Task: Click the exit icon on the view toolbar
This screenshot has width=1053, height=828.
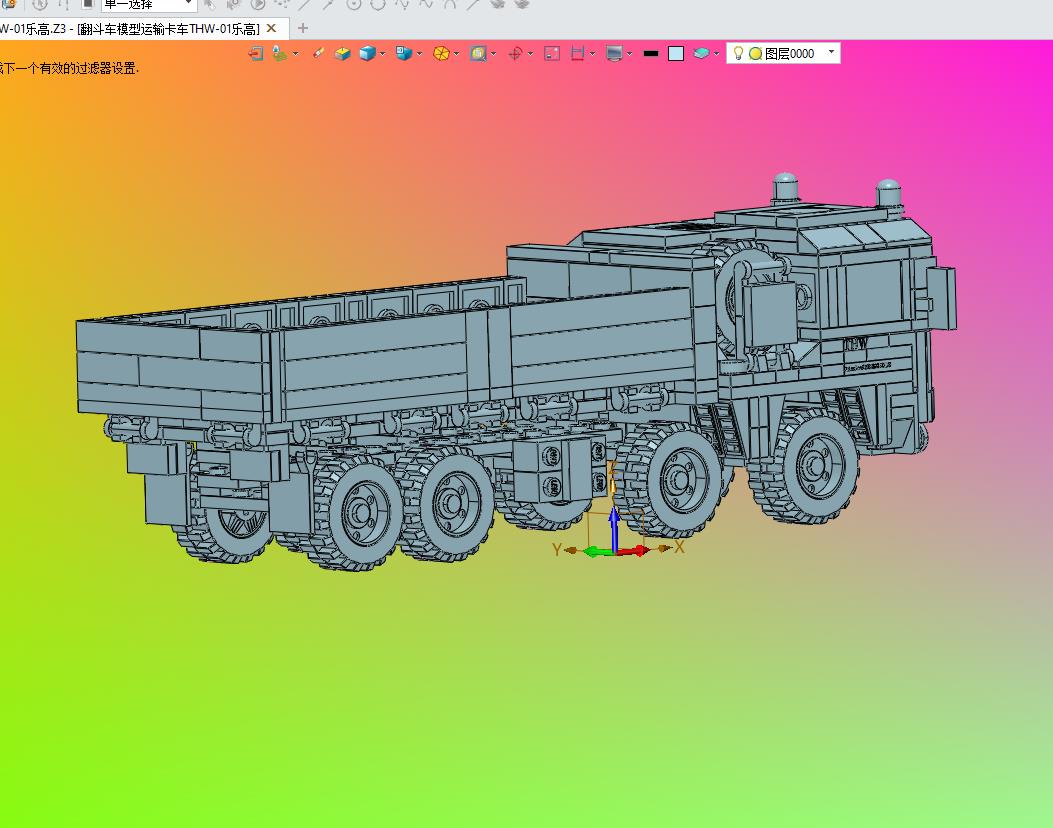Action: point(256,54)
